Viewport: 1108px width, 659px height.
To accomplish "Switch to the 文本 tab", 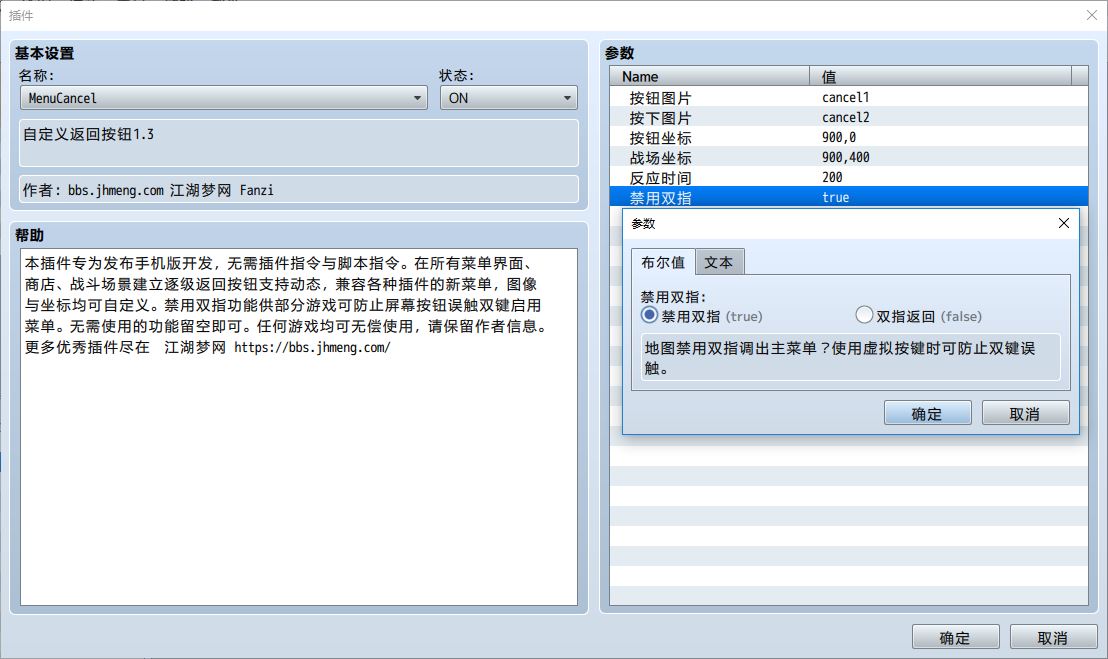I will pyautogui.click(x=718, y=262).
